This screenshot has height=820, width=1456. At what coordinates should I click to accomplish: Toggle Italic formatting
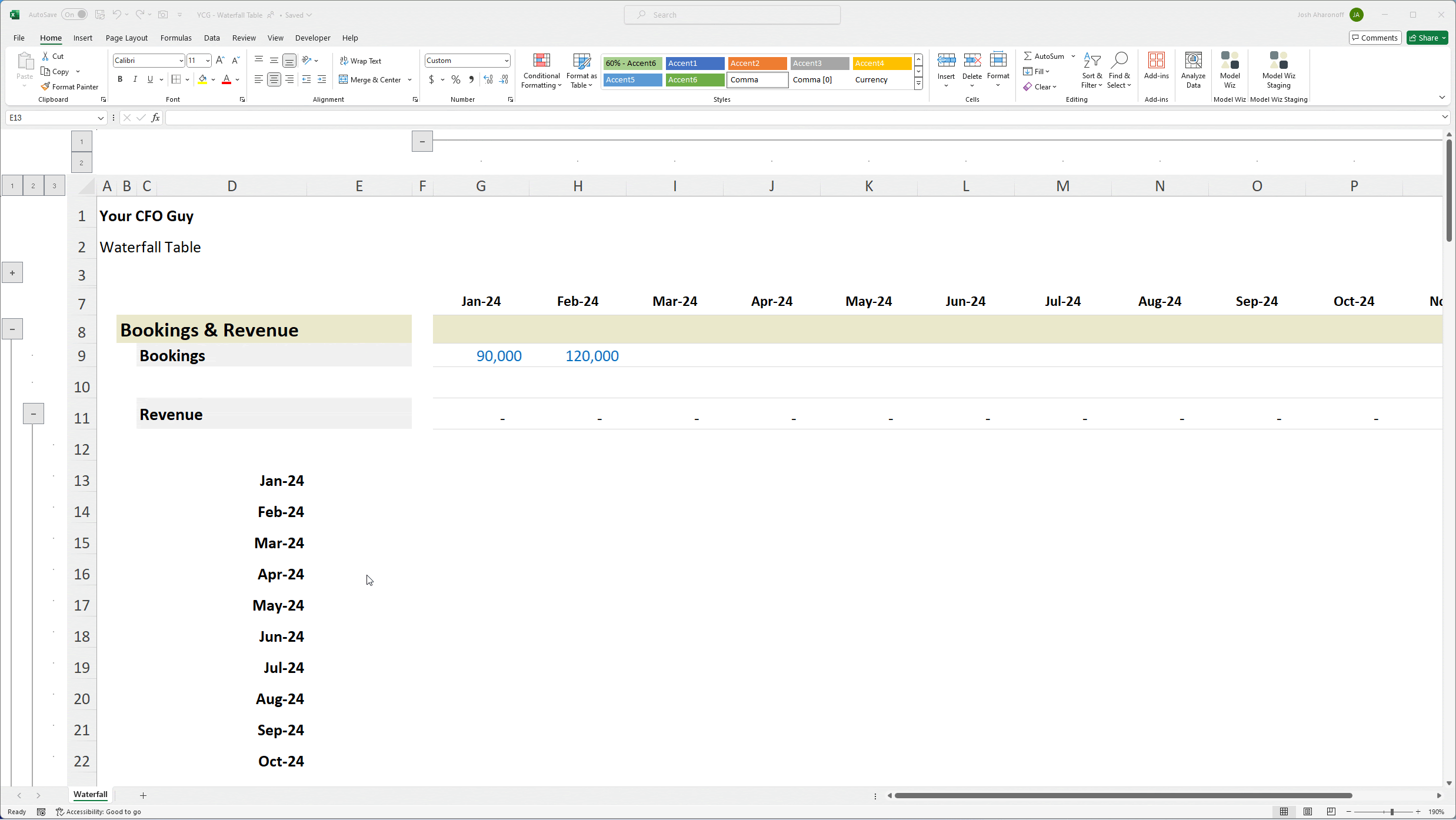click(135, 79)
